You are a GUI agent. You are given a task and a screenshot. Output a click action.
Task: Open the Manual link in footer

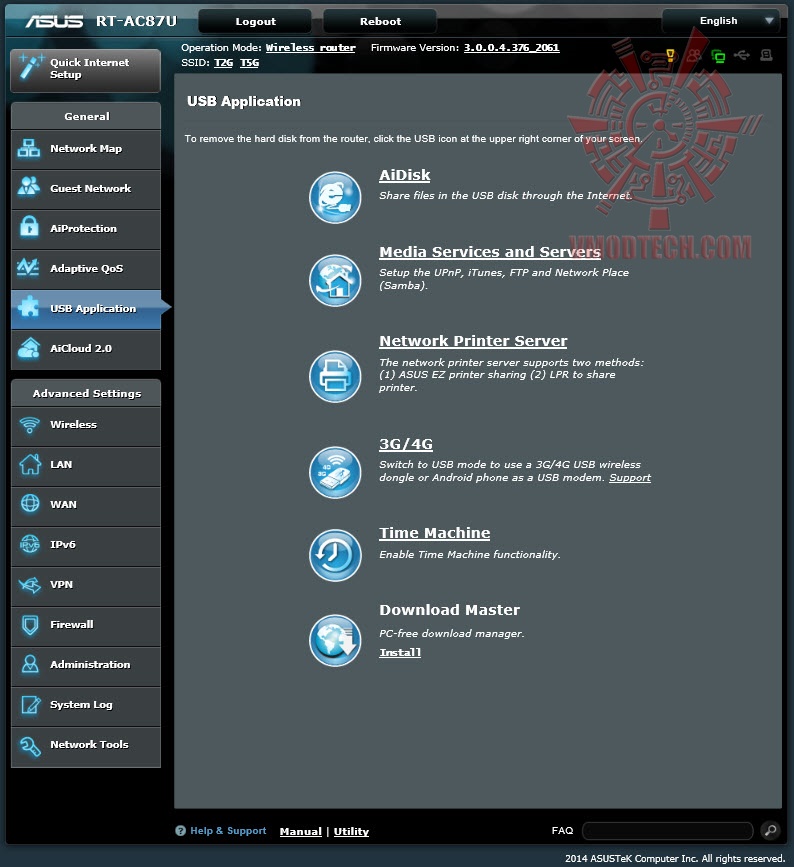click(x=301, y=831)
